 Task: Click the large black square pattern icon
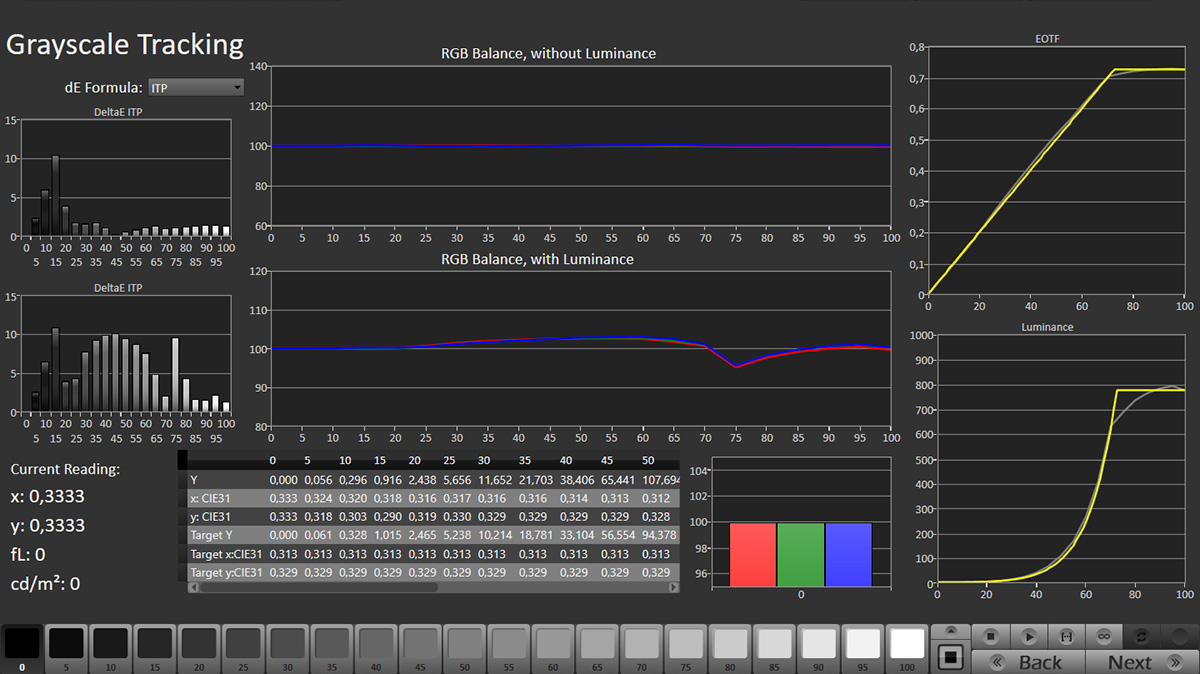pyautogui.click(x=950, y=658)
